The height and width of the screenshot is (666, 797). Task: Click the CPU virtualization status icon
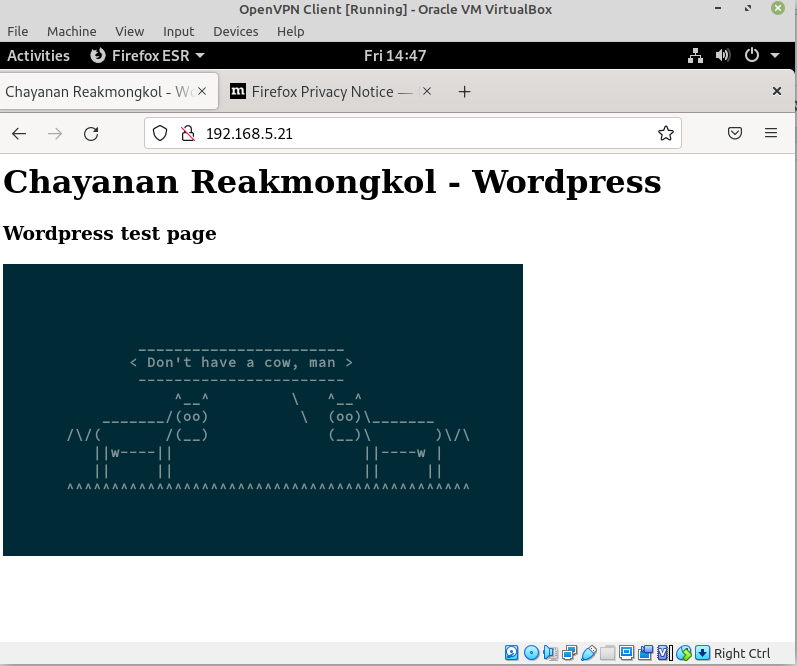click(x=664, y=652)
